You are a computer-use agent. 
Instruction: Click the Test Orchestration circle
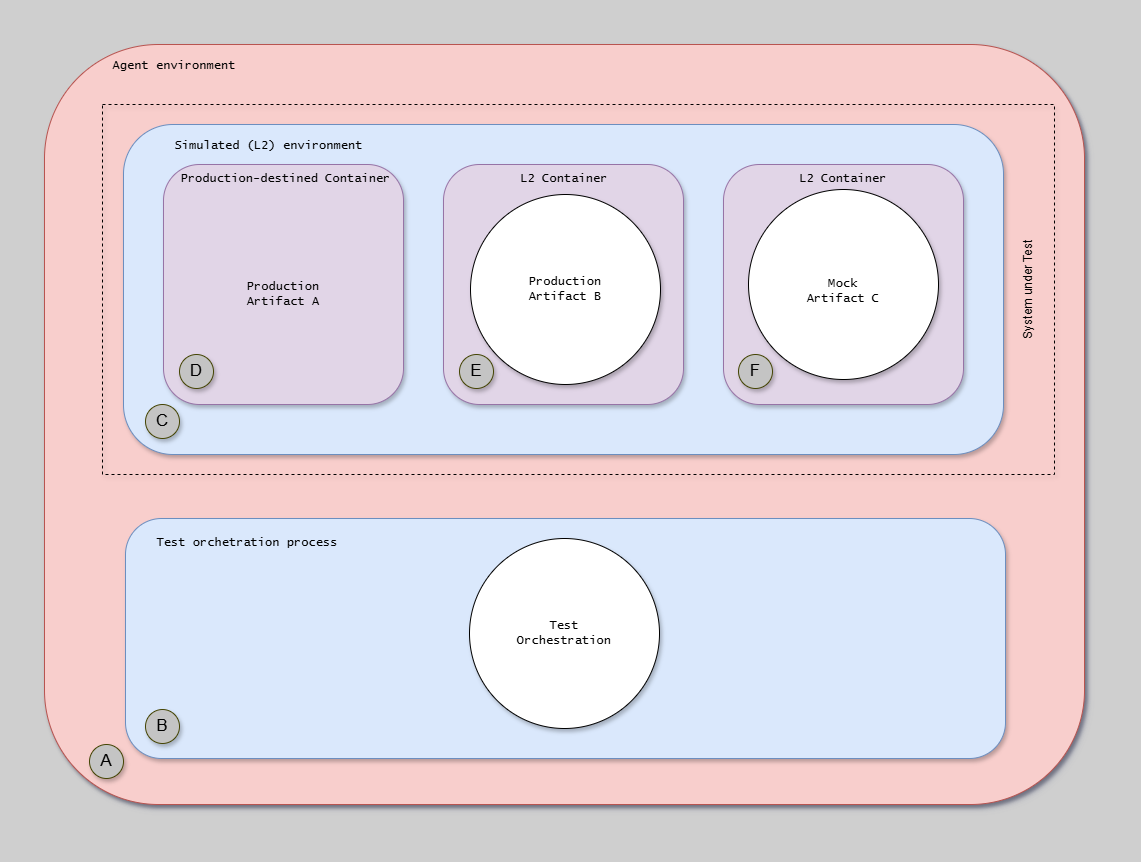click(563, 632)
